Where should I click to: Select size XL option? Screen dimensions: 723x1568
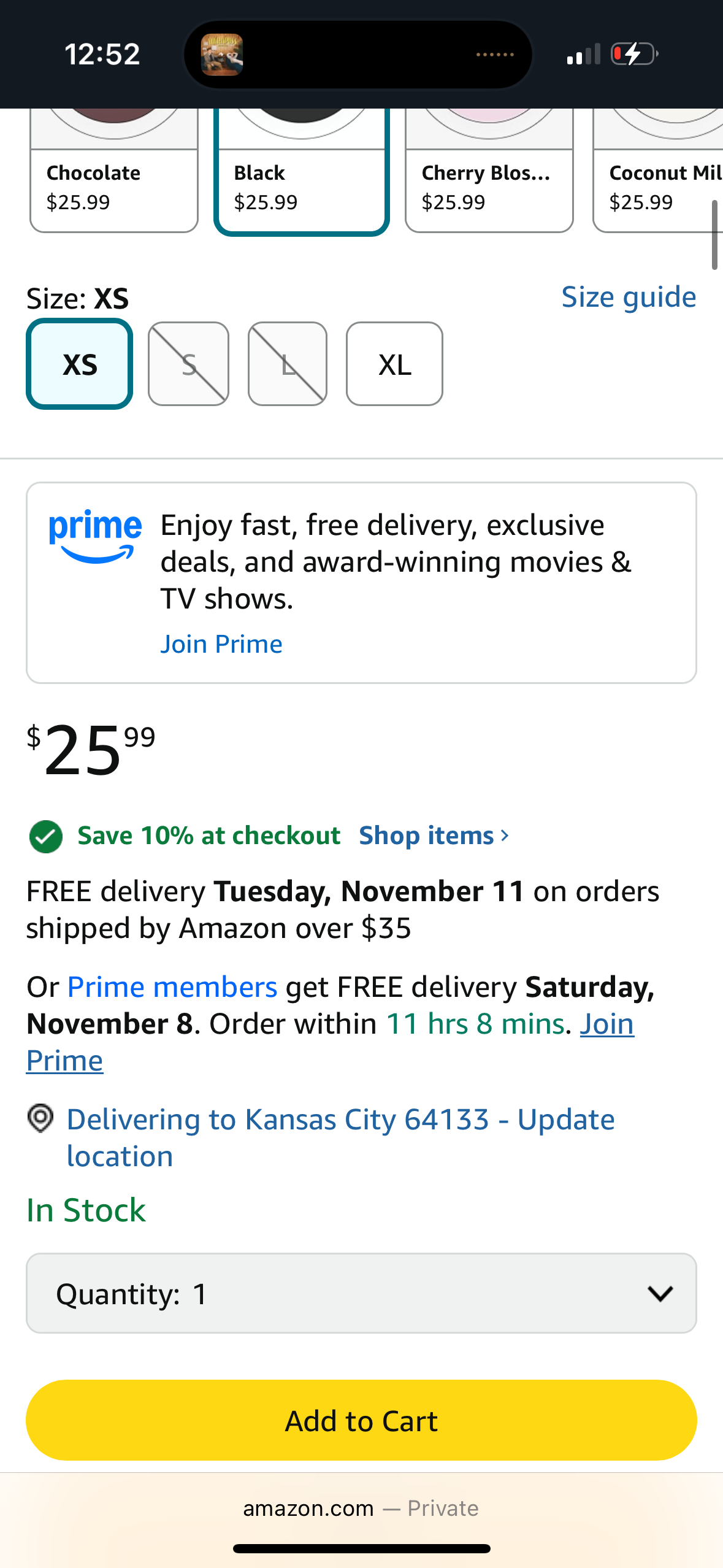pos(394,364)
